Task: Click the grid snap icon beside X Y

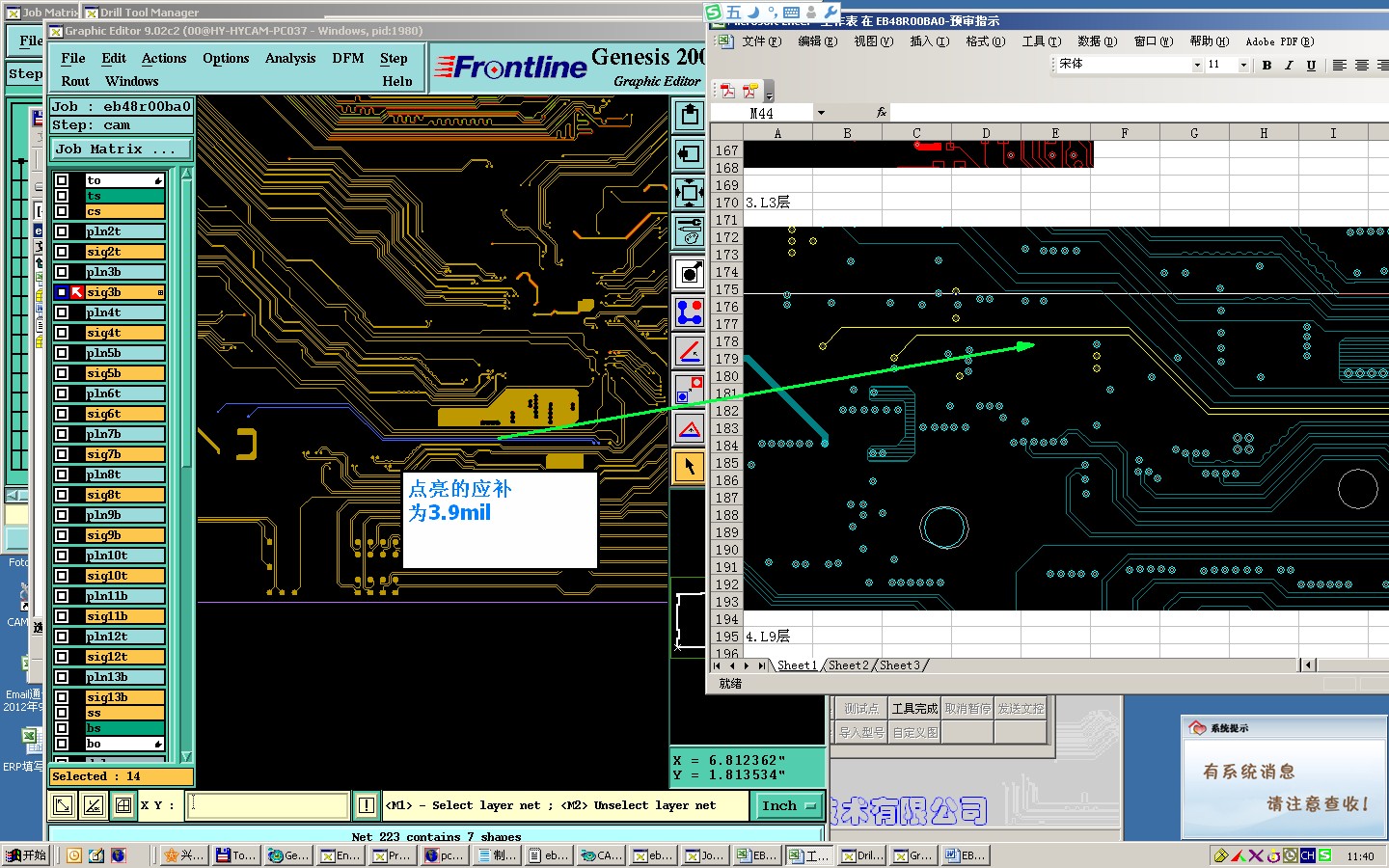Action: coord(123,805)
